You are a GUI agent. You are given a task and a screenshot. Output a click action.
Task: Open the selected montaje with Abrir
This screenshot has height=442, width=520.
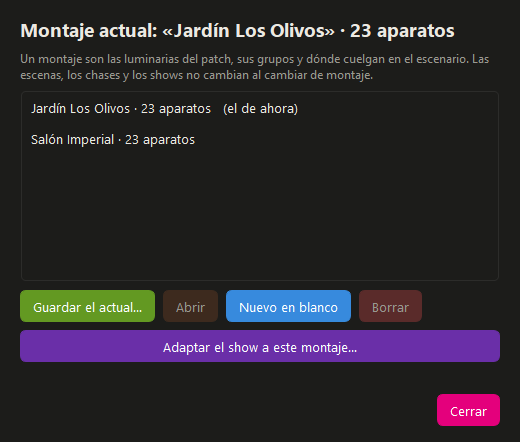[190, 306]
